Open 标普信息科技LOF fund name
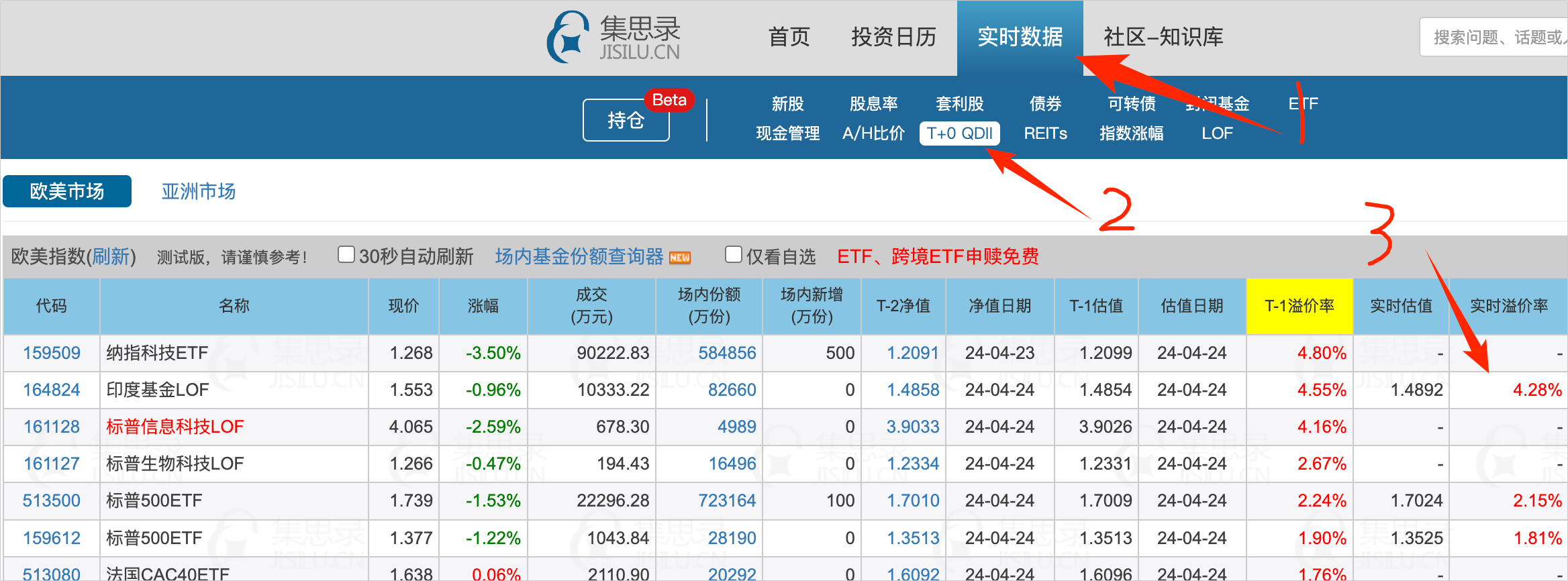The height and width of the screenshot is (581, 1568). coord(175,427)
